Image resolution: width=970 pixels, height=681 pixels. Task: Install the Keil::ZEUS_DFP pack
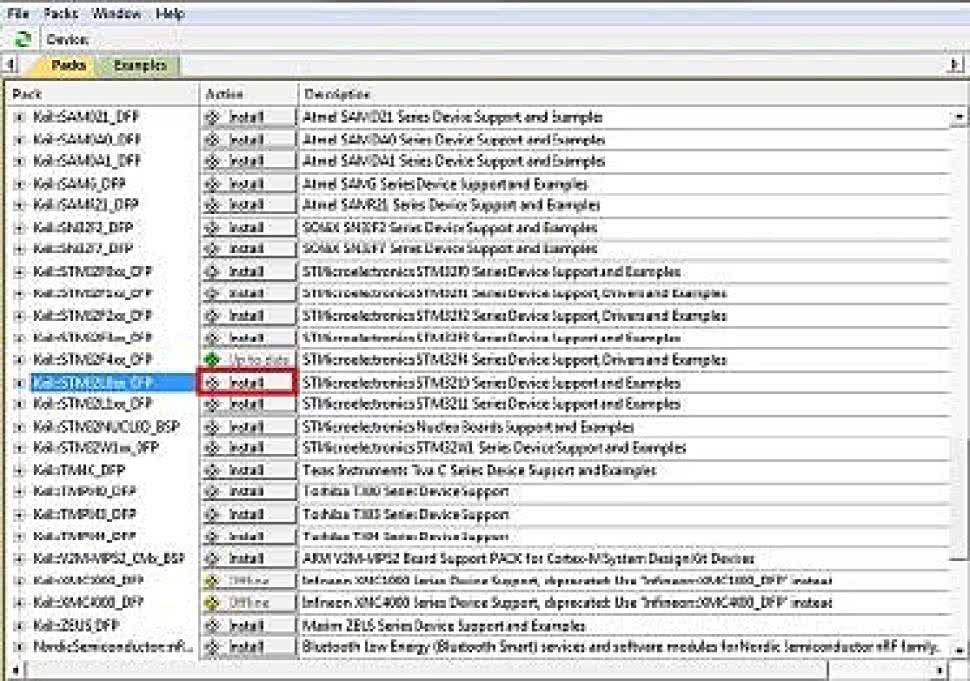pos(247,625)
